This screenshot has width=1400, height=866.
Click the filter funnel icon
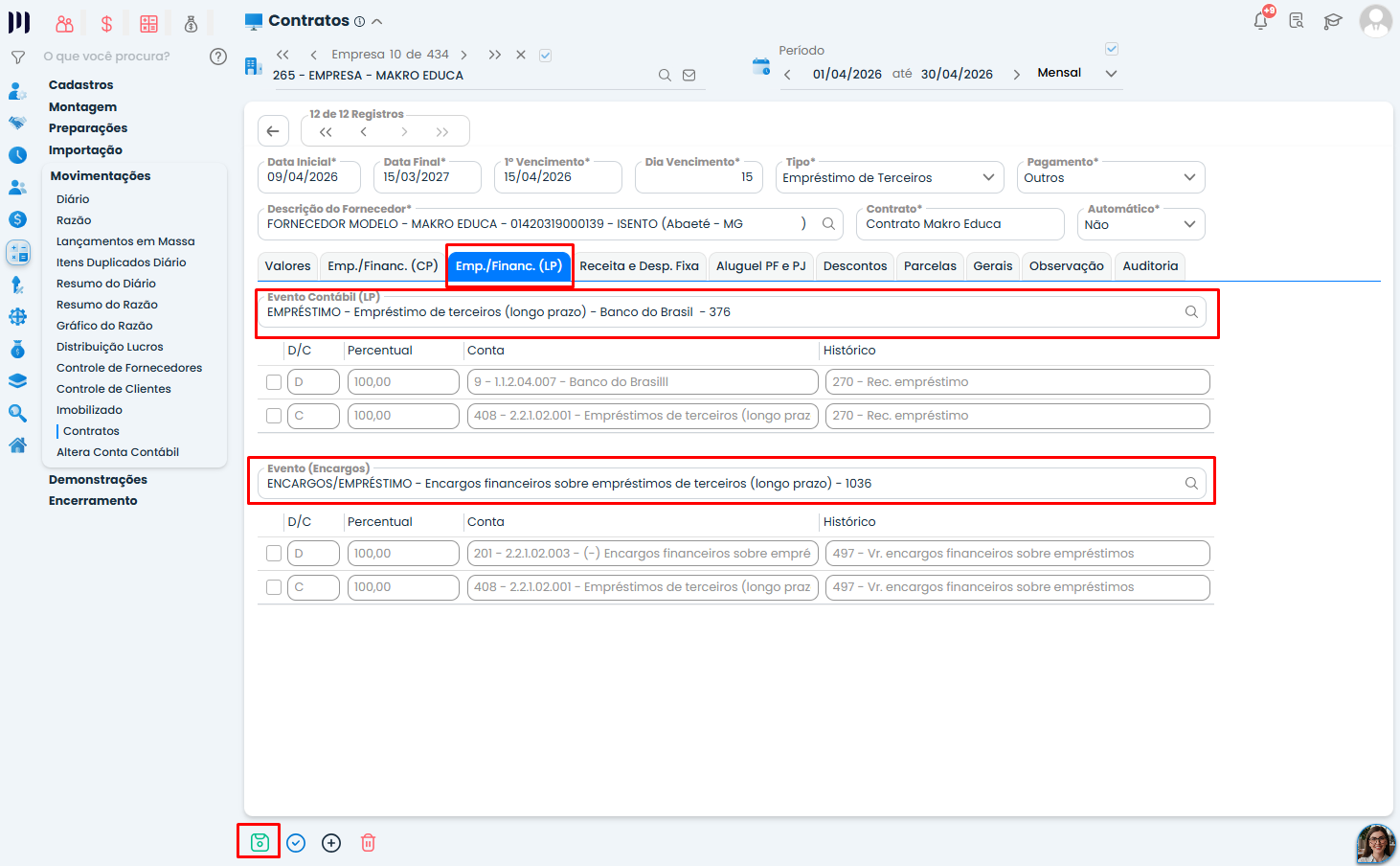click(18, 57)
